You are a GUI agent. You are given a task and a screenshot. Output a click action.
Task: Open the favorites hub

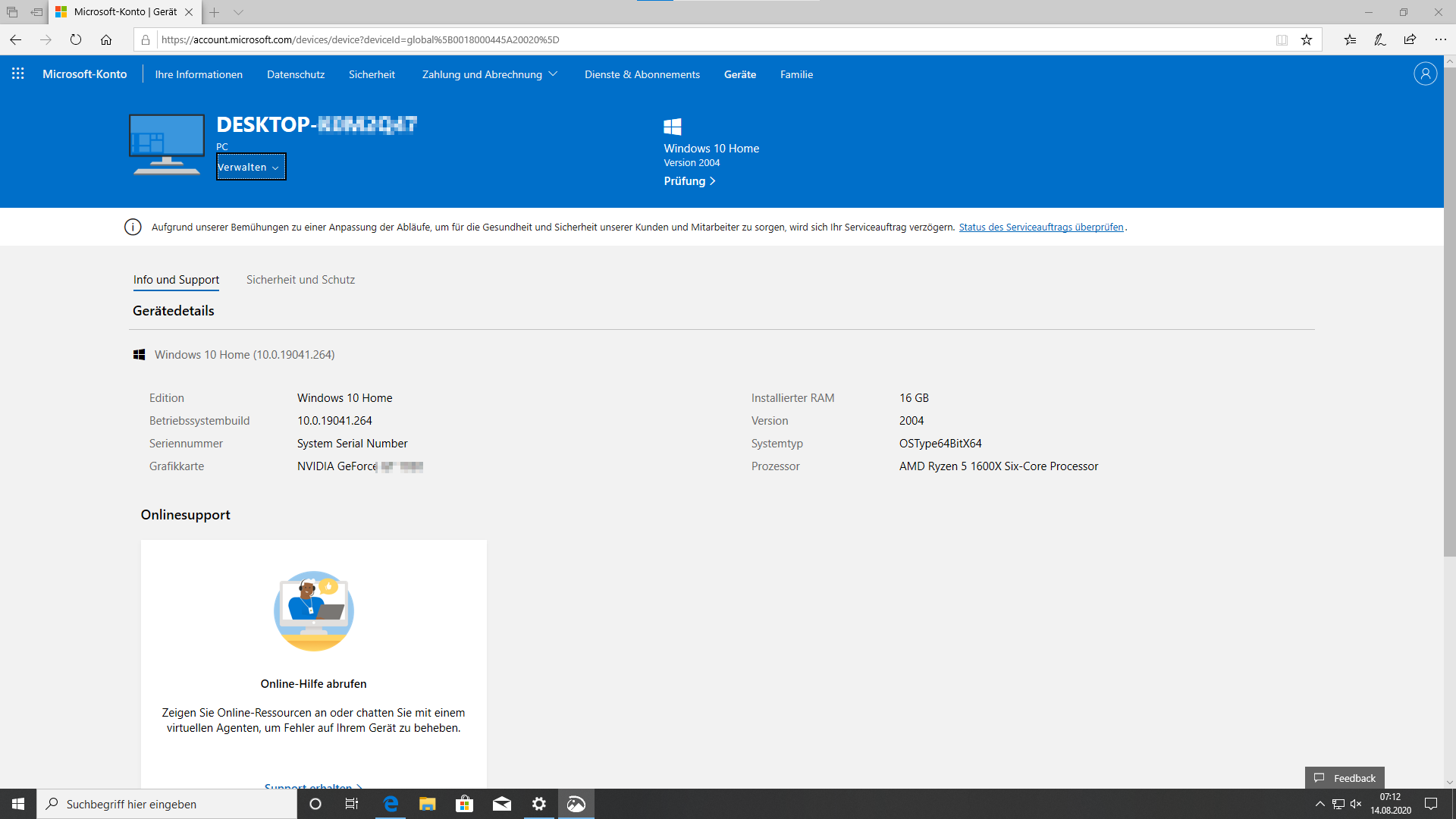1350,39
